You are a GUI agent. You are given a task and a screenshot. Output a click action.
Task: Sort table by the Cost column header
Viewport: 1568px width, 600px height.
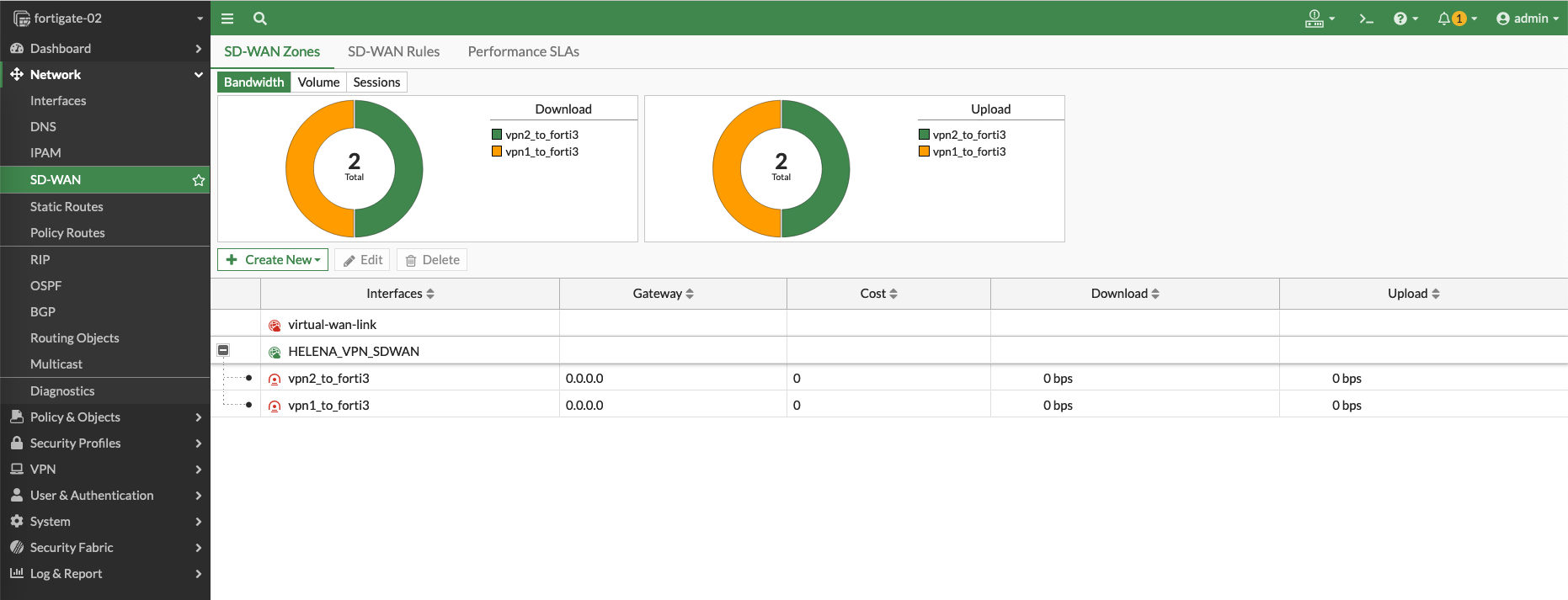point(878,294)
